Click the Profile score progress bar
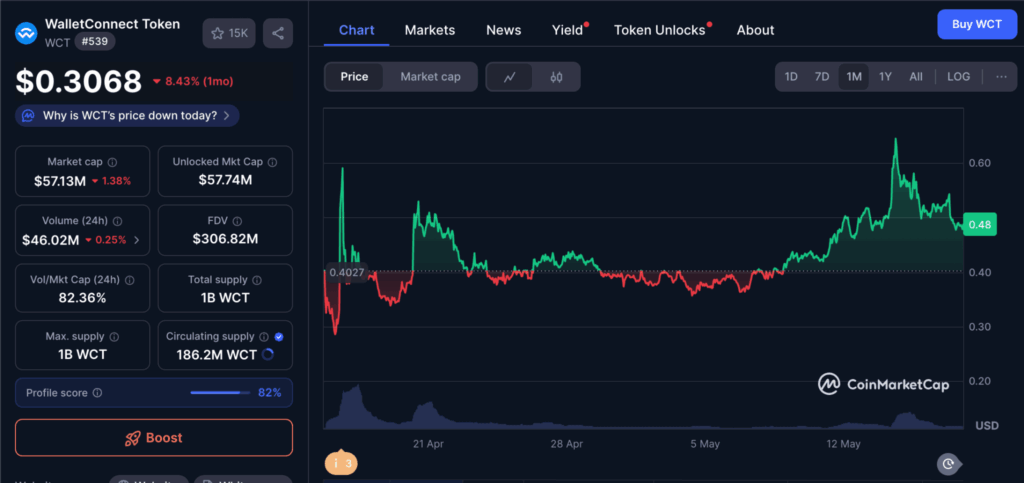Screen dimensions: 1024x483 (220, 393)
